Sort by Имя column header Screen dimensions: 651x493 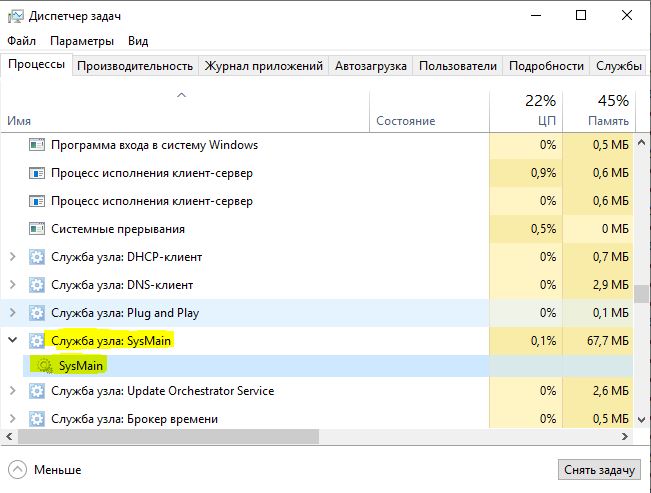click(185, 111)
